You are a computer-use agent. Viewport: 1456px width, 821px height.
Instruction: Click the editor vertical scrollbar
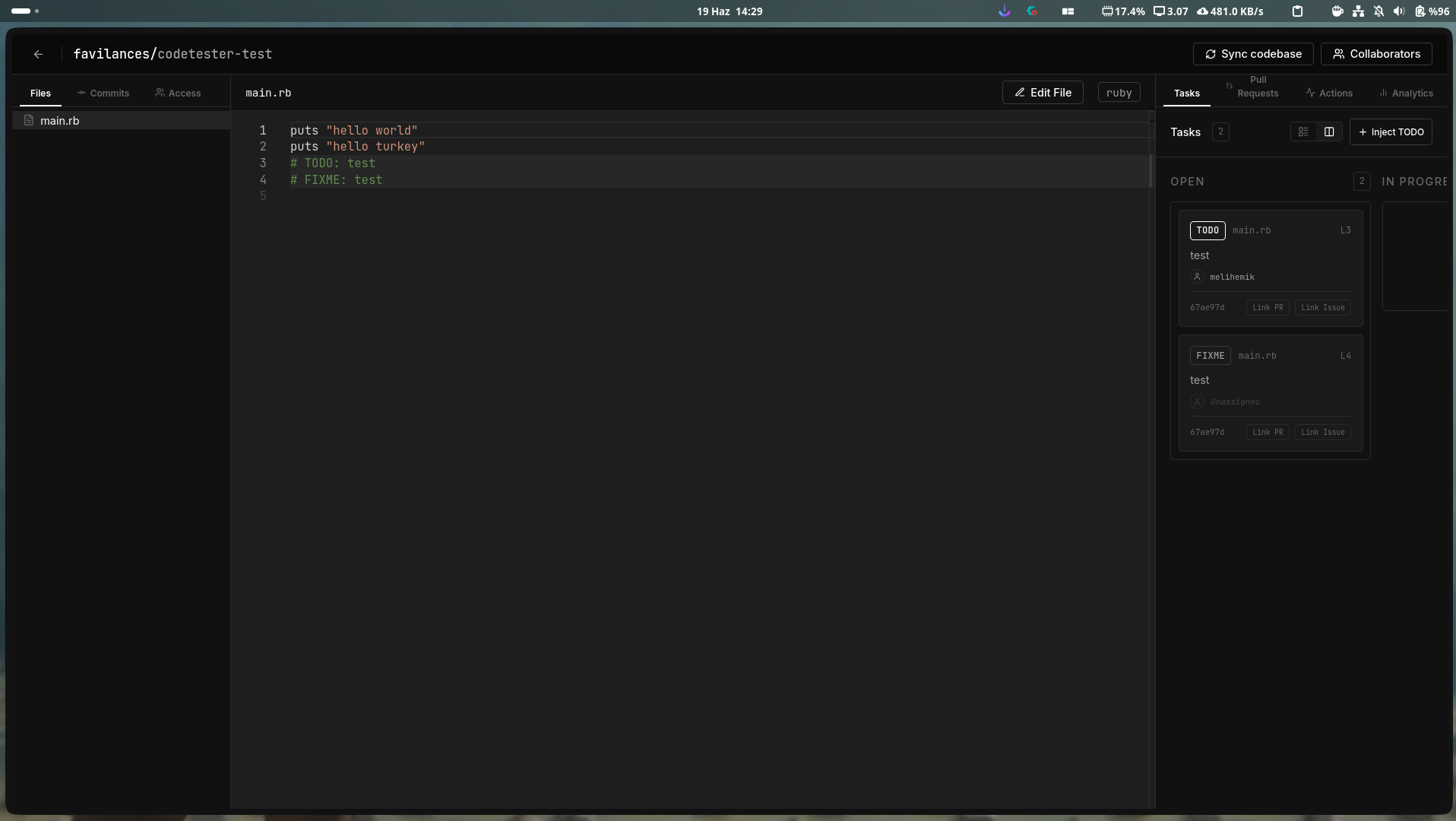pyautogui.click(x=1151, y=170)
